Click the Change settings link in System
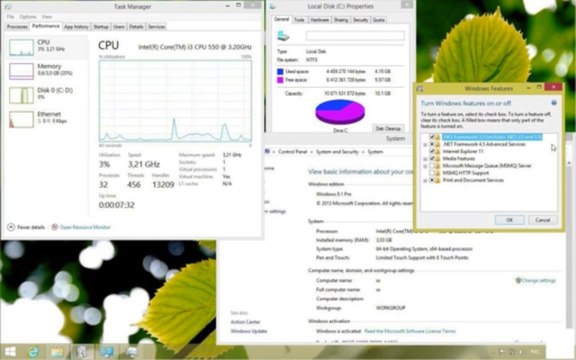The height and width of the screenshot is (360, 576). click(x=539, y=281)
